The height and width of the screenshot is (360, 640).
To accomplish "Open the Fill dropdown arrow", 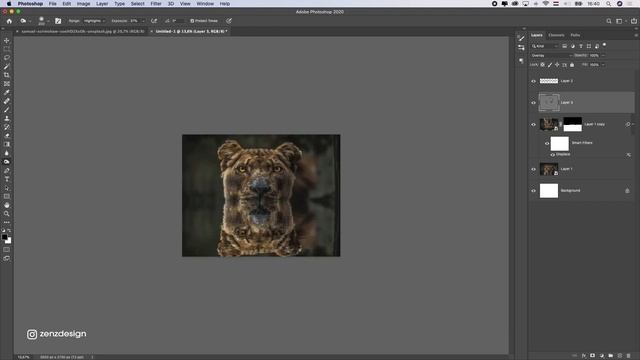I will tap(603, 65).
